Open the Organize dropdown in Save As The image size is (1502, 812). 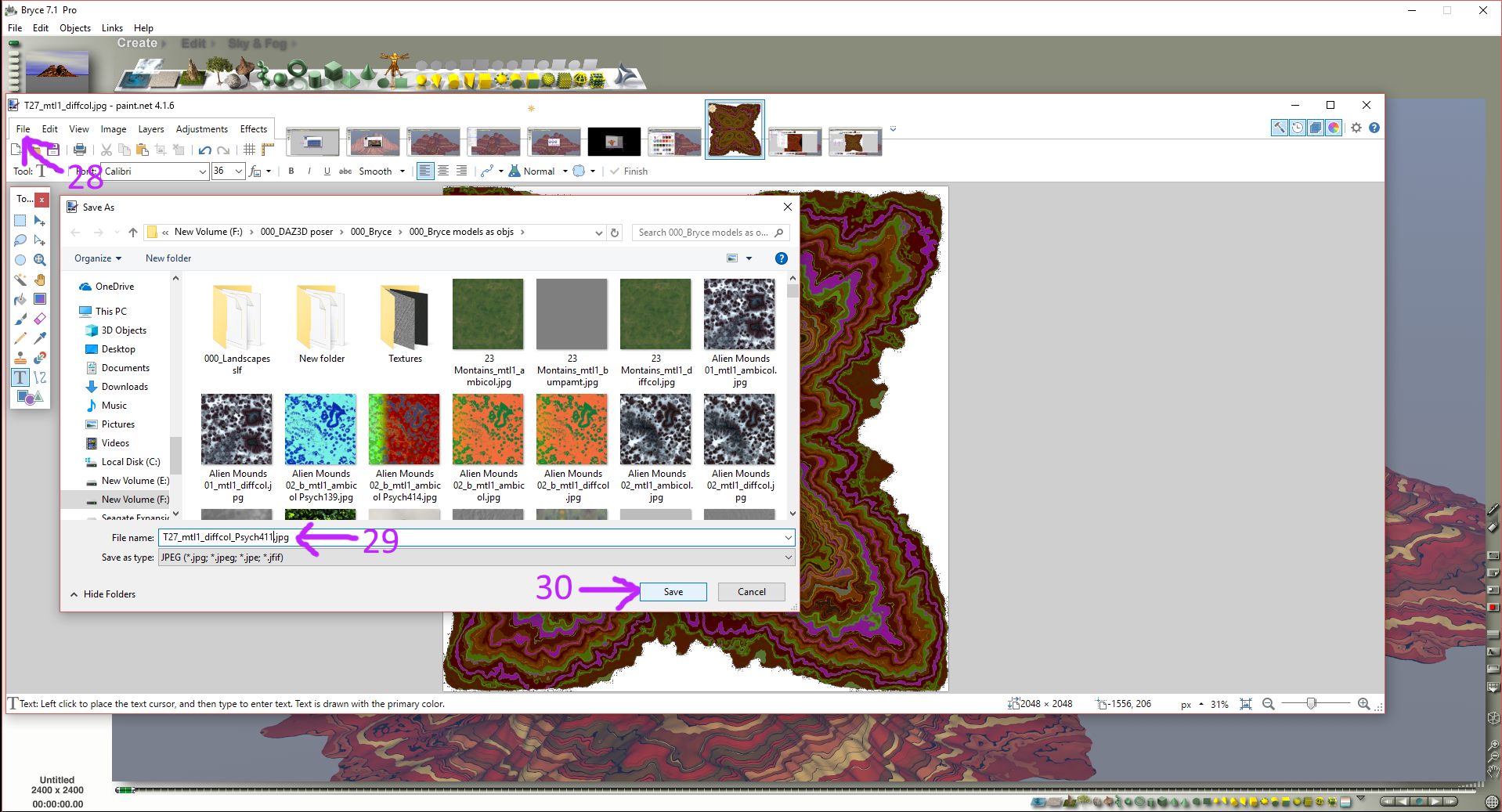pos(98,258)
